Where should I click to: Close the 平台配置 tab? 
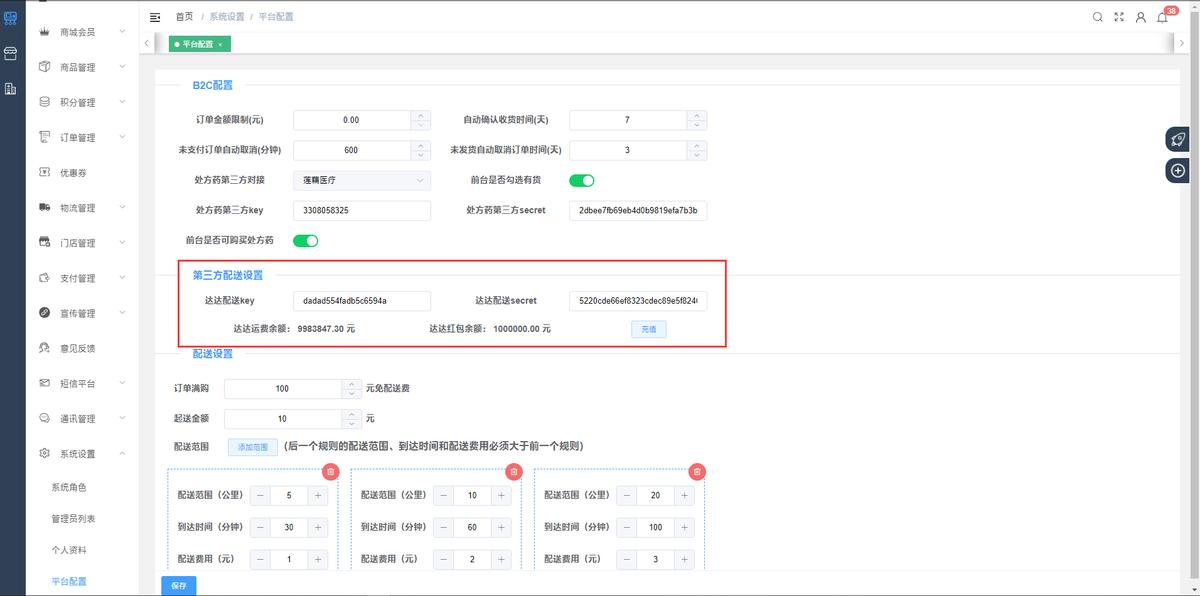(220, 45)
